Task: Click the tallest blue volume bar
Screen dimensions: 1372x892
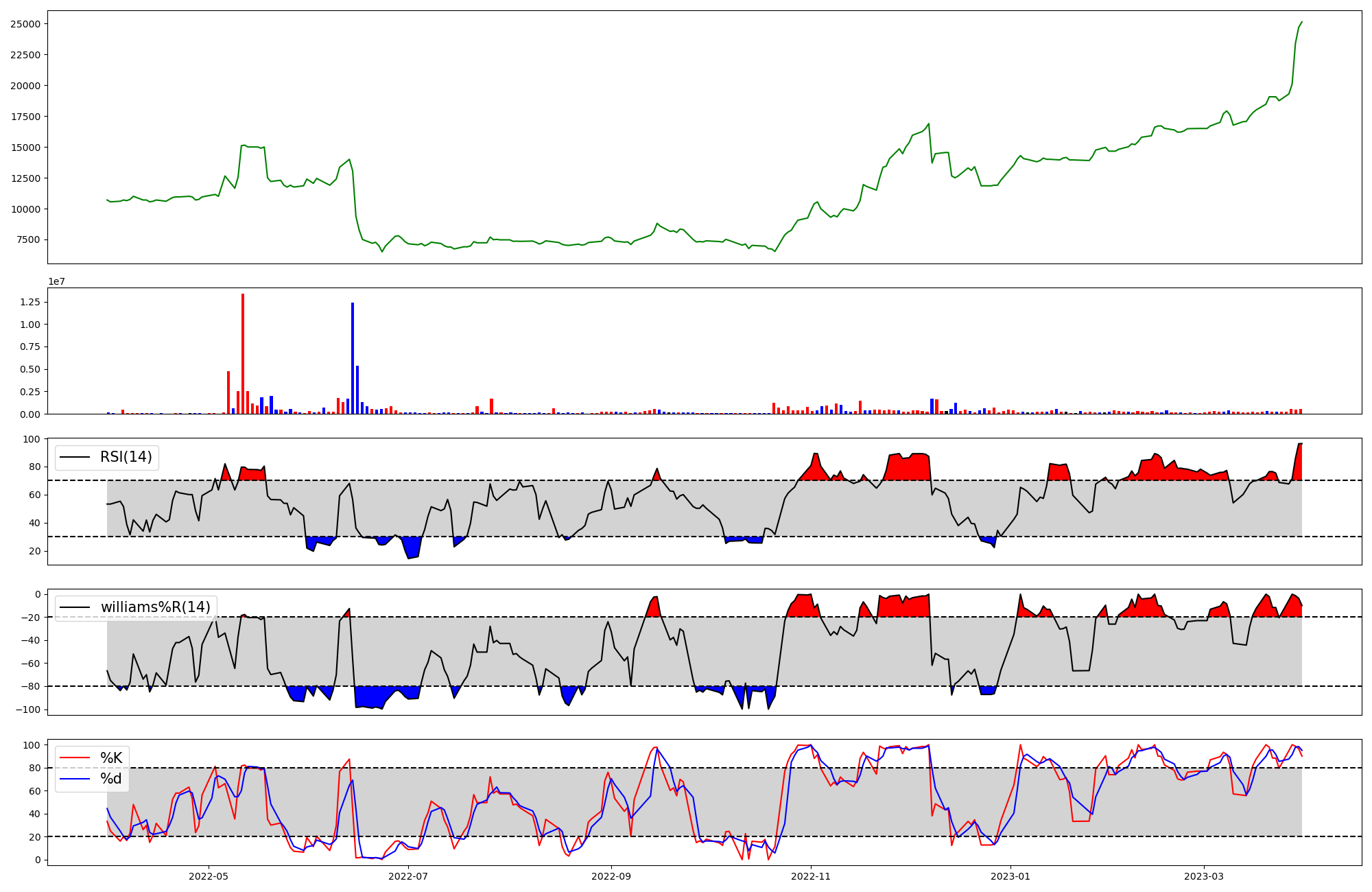Action: [x=353, y=357]
